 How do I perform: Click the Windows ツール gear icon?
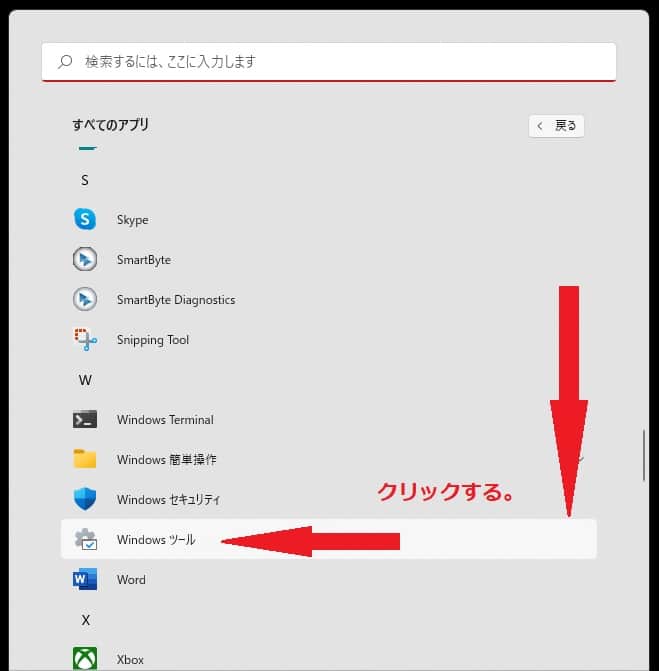86,539
